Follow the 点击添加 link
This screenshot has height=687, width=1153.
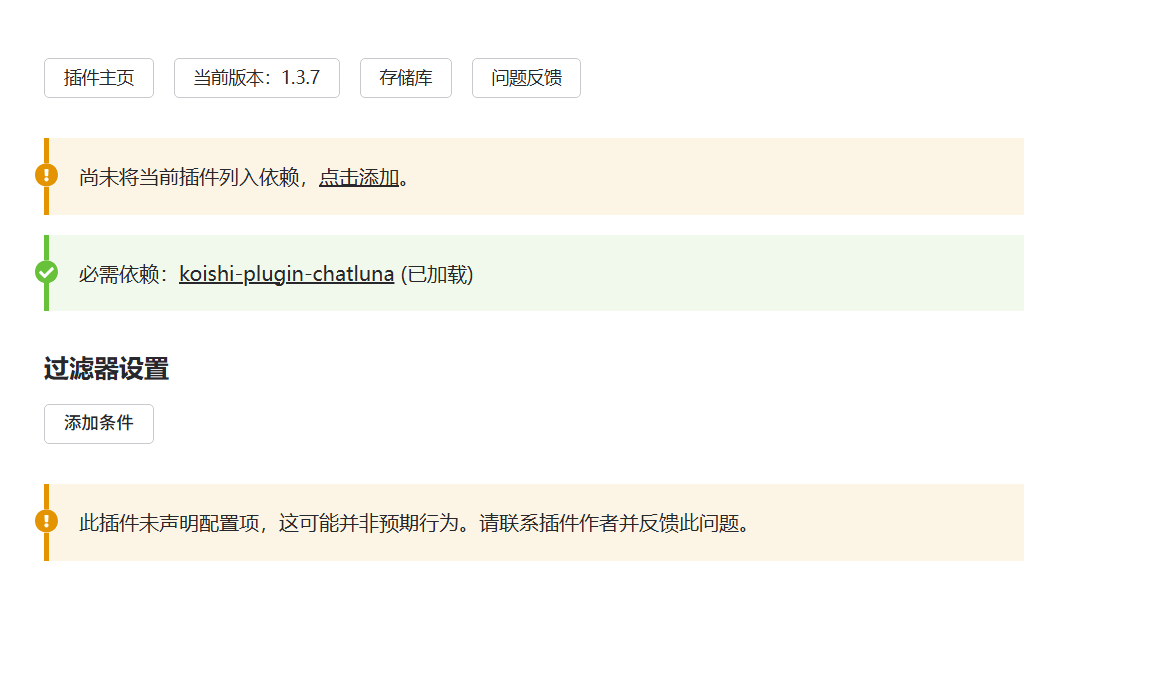359,177
